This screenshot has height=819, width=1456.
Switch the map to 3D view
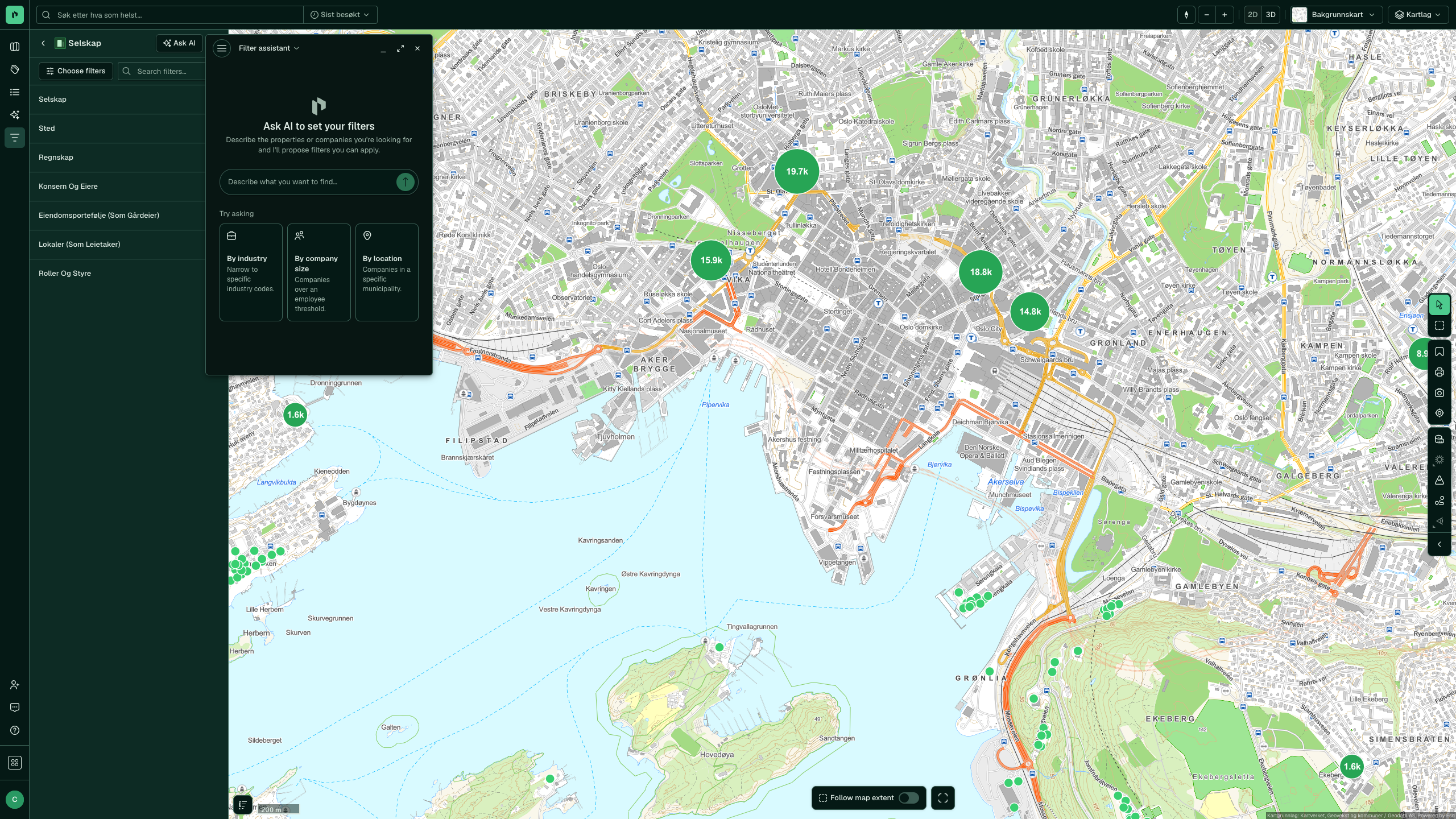pos(1271,15)
